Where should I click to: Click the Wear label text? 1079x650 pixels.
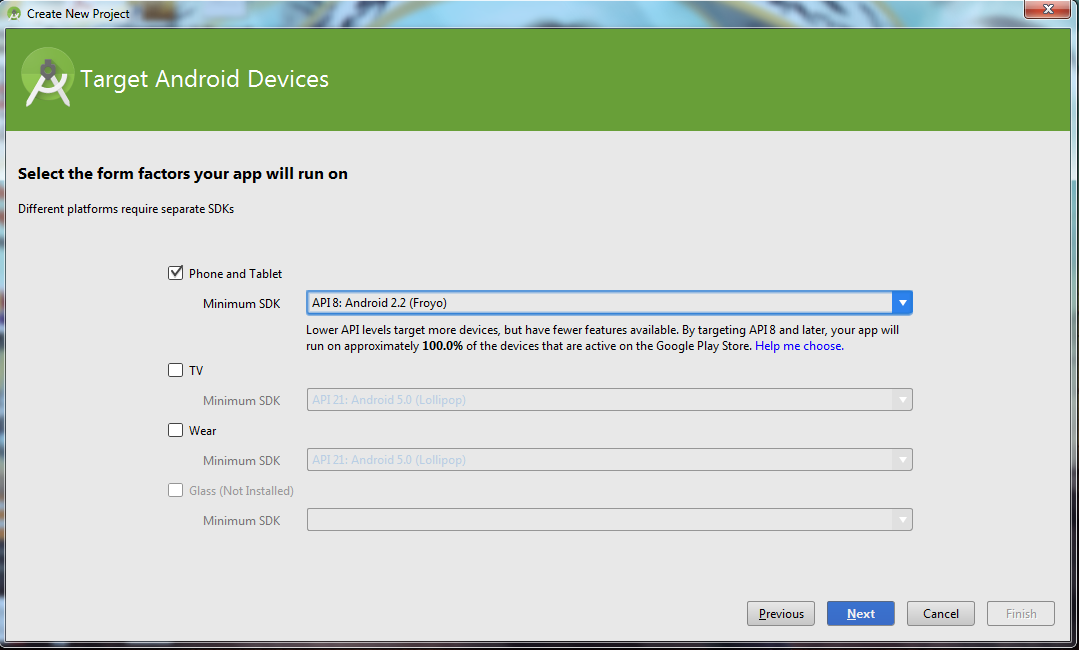[202, 431]
